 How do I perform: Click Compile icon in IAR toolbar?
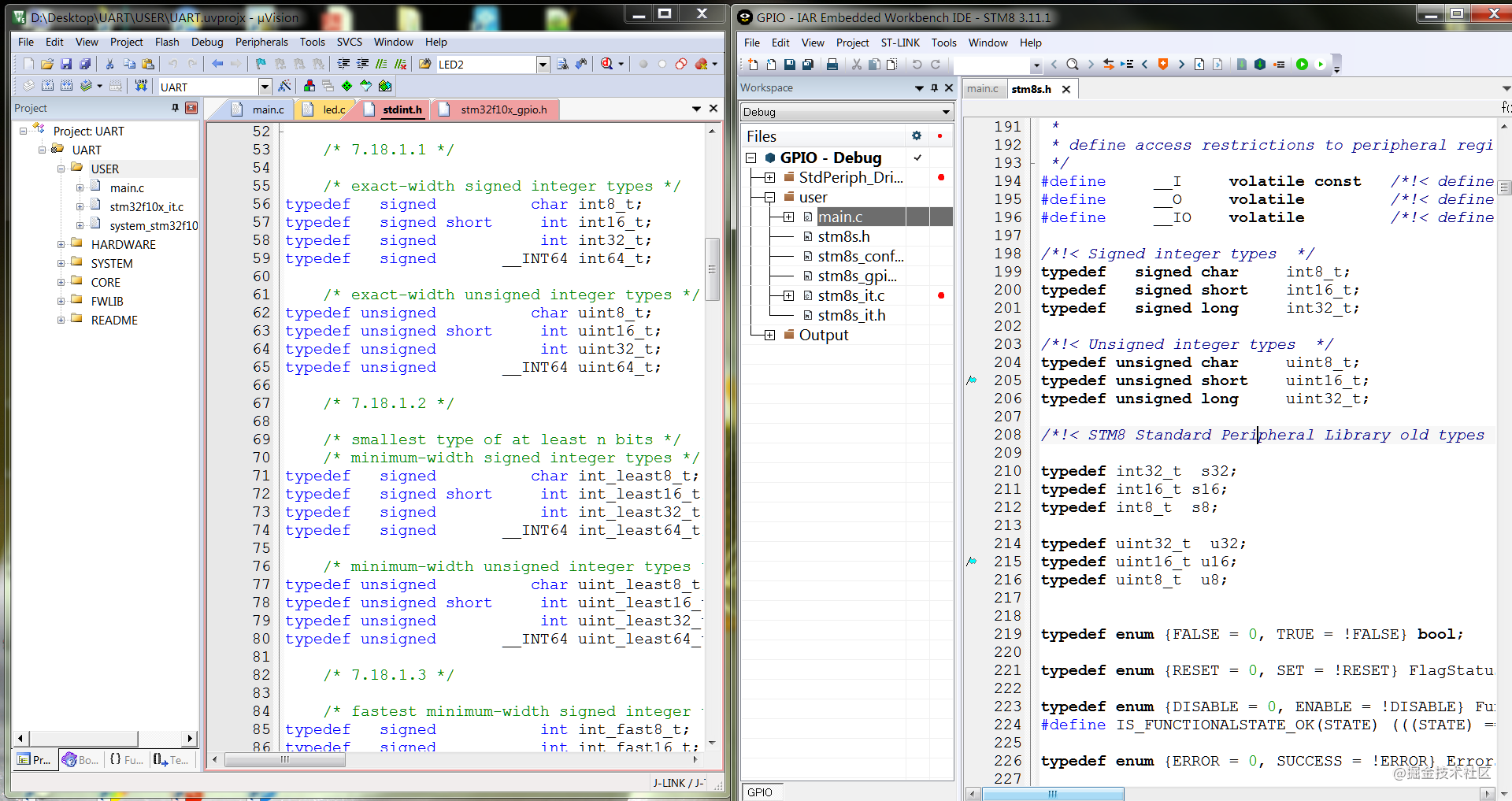click(x=1242, y=65)
